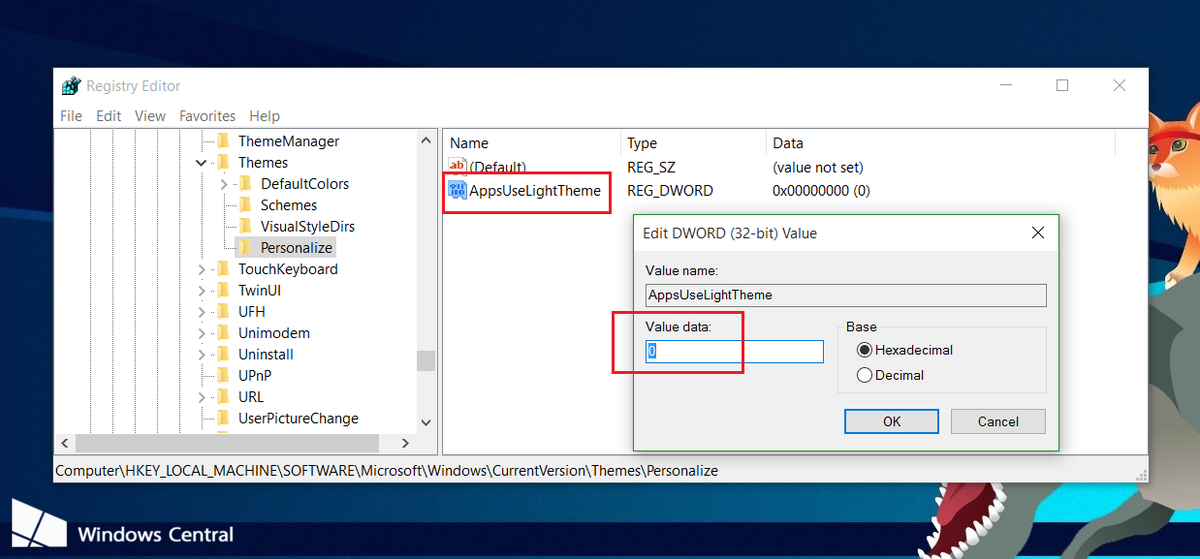This screenshot has width=1200, height=559.
Task: Click the TouchKeyboard folder icon
Action: tap(223, 269)
